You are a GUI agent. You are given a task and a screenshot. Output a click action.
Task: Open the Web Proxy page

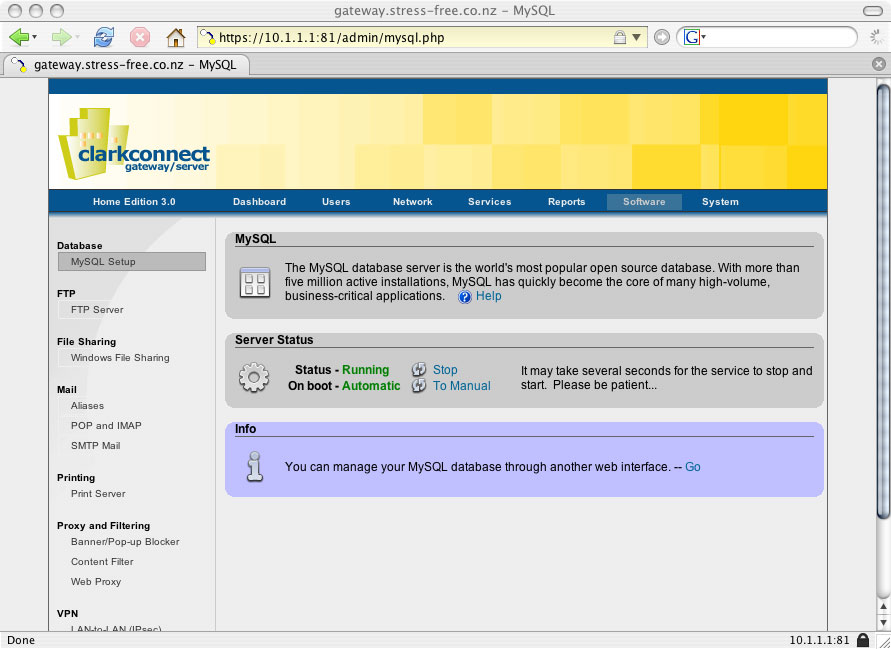click(95, 582)
